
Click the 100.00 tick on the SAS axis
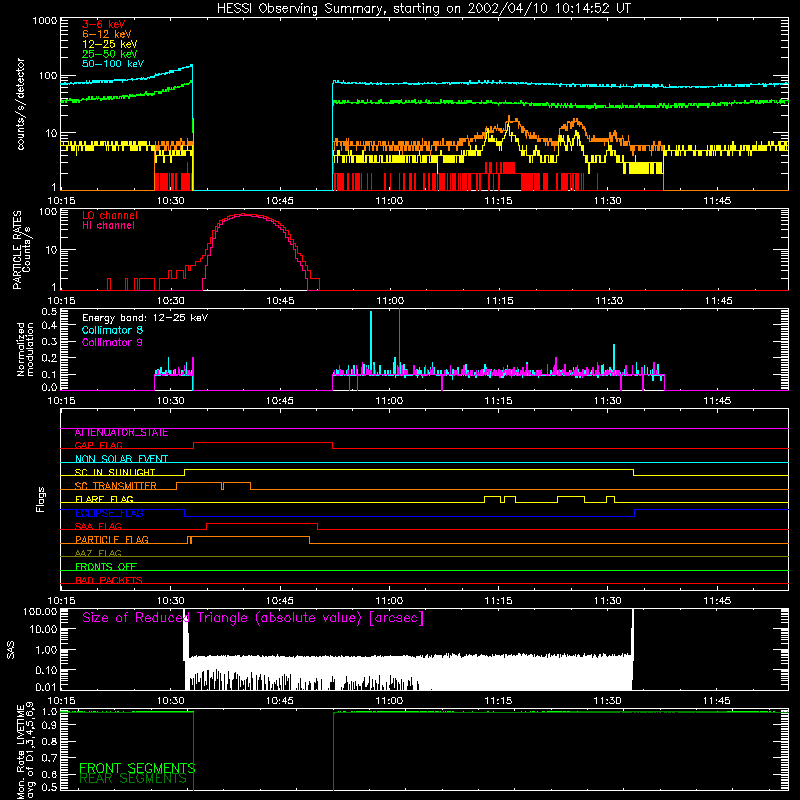pos(40,611)
